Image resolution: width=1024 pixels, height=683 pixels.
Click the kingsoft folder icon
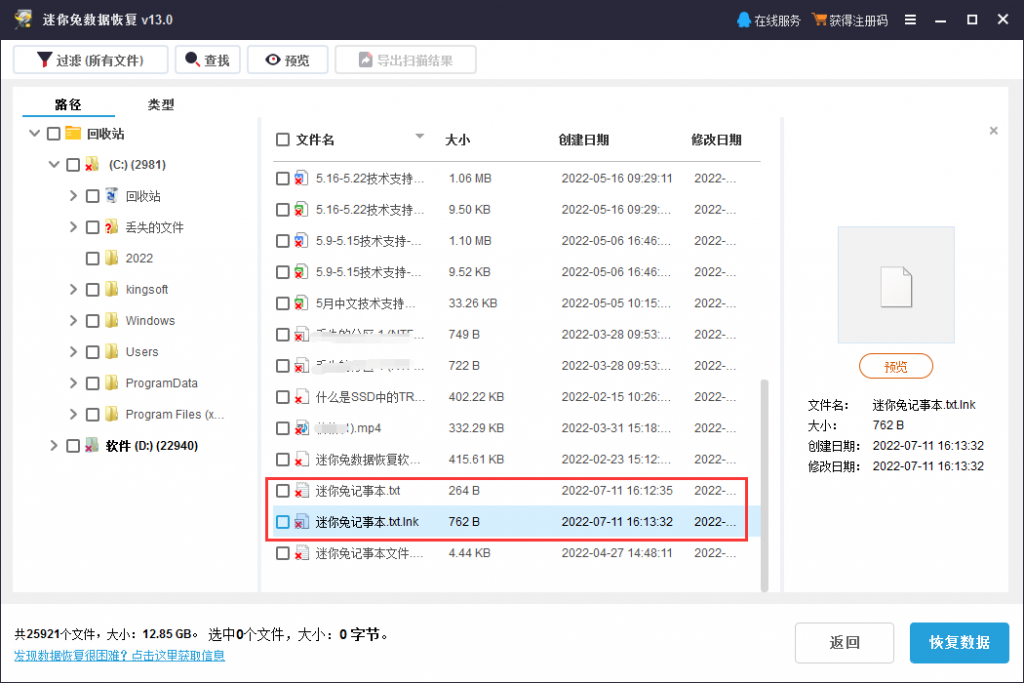pyautogui.click(x=112, y=289)
